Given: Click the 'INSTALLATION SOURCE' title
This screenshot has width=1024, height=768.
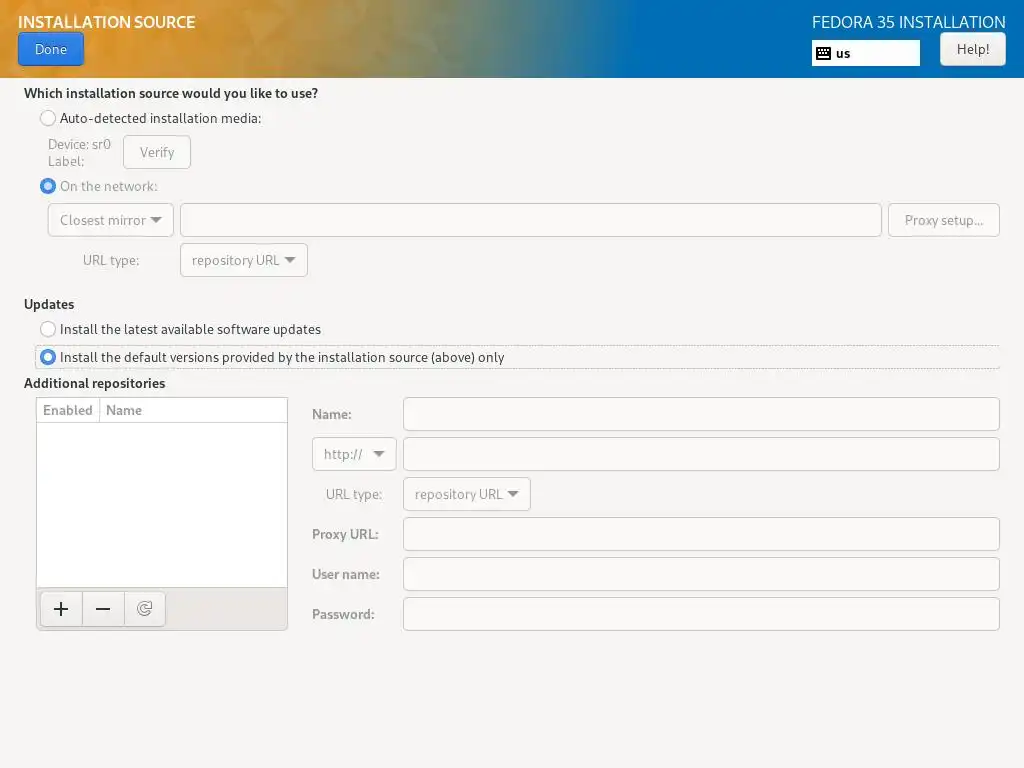Looking at the screenshot, I should (x=106, y=22).
